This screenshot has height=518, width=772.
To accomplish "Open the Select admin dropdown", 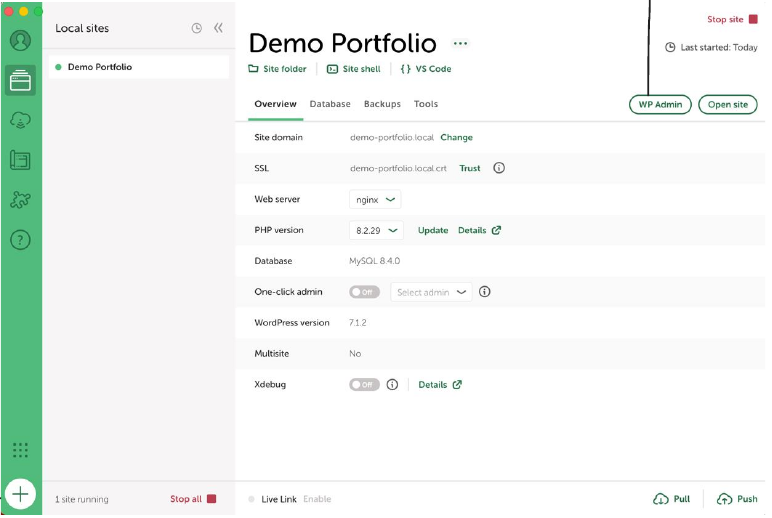I will pyautogui.click(x=431, y=292).
